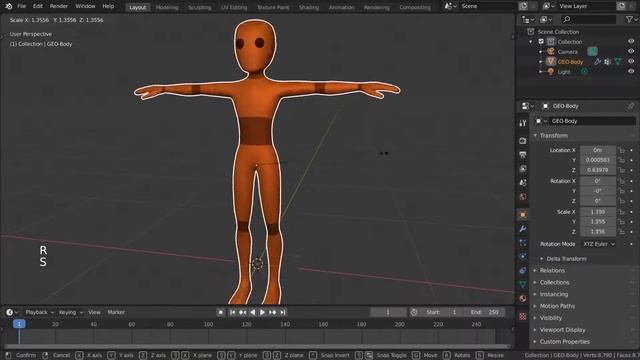
Task: Open the Playback dropdown in timeline
Action: pos(39,312)
